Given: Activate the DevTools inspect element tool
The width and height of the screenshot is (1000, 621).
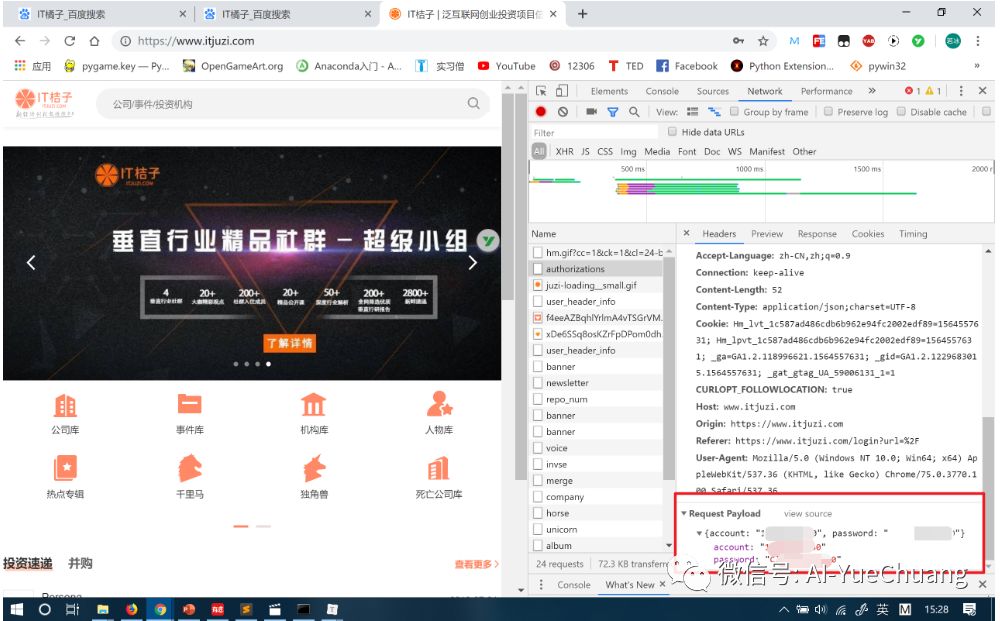Looking at the screenshot, I should (x=541, y=91).
